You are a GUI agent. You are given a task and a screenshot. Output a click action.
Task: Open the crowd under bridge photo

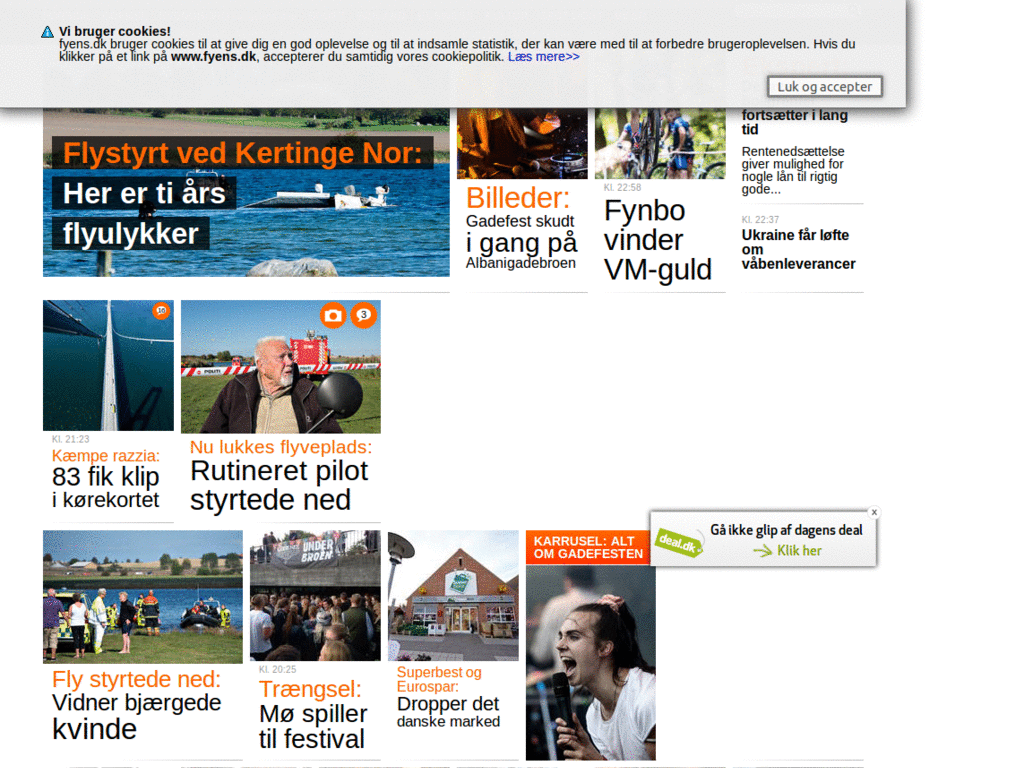click(315, 596)
